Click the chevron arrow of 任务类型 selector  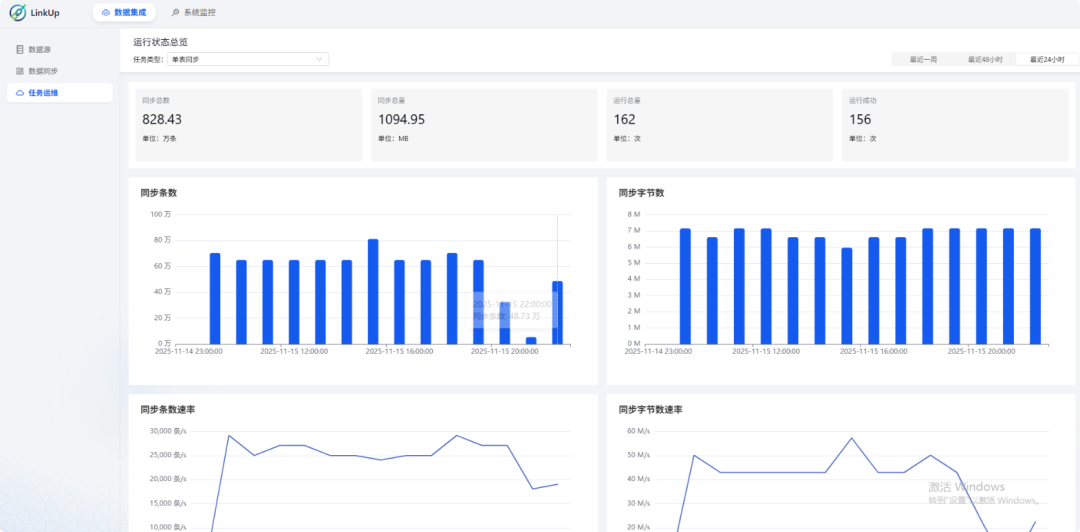pyautogui.click(x=319, y=59)
